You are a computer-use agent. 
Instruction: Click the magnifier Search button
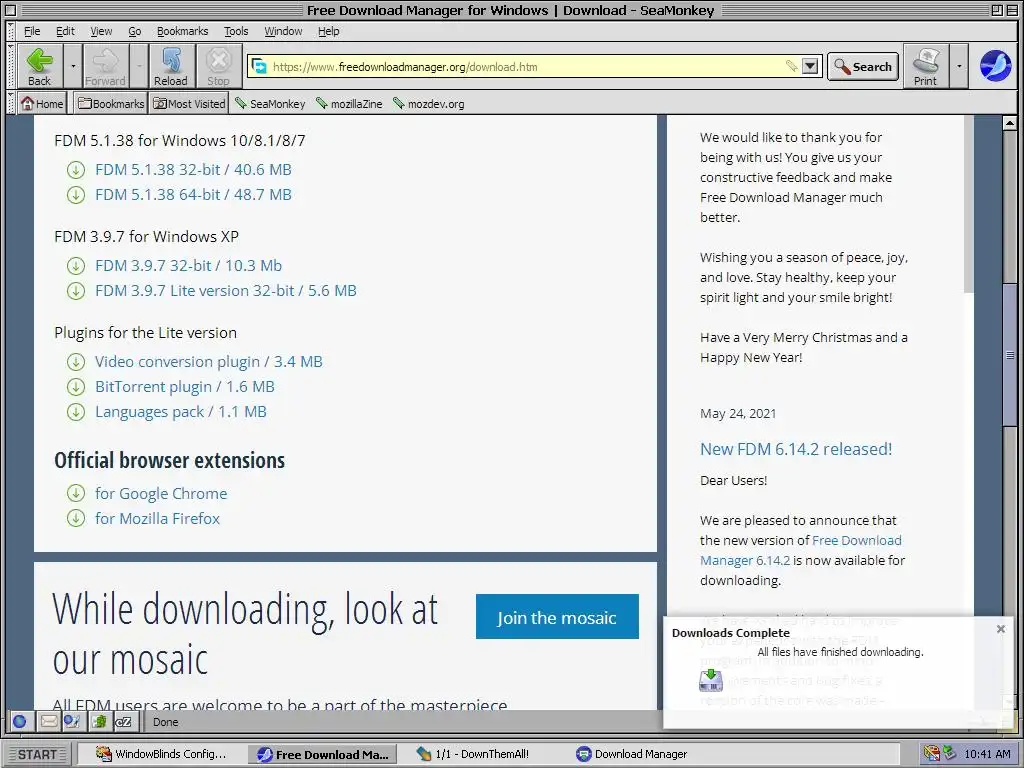tap(863, 67)
